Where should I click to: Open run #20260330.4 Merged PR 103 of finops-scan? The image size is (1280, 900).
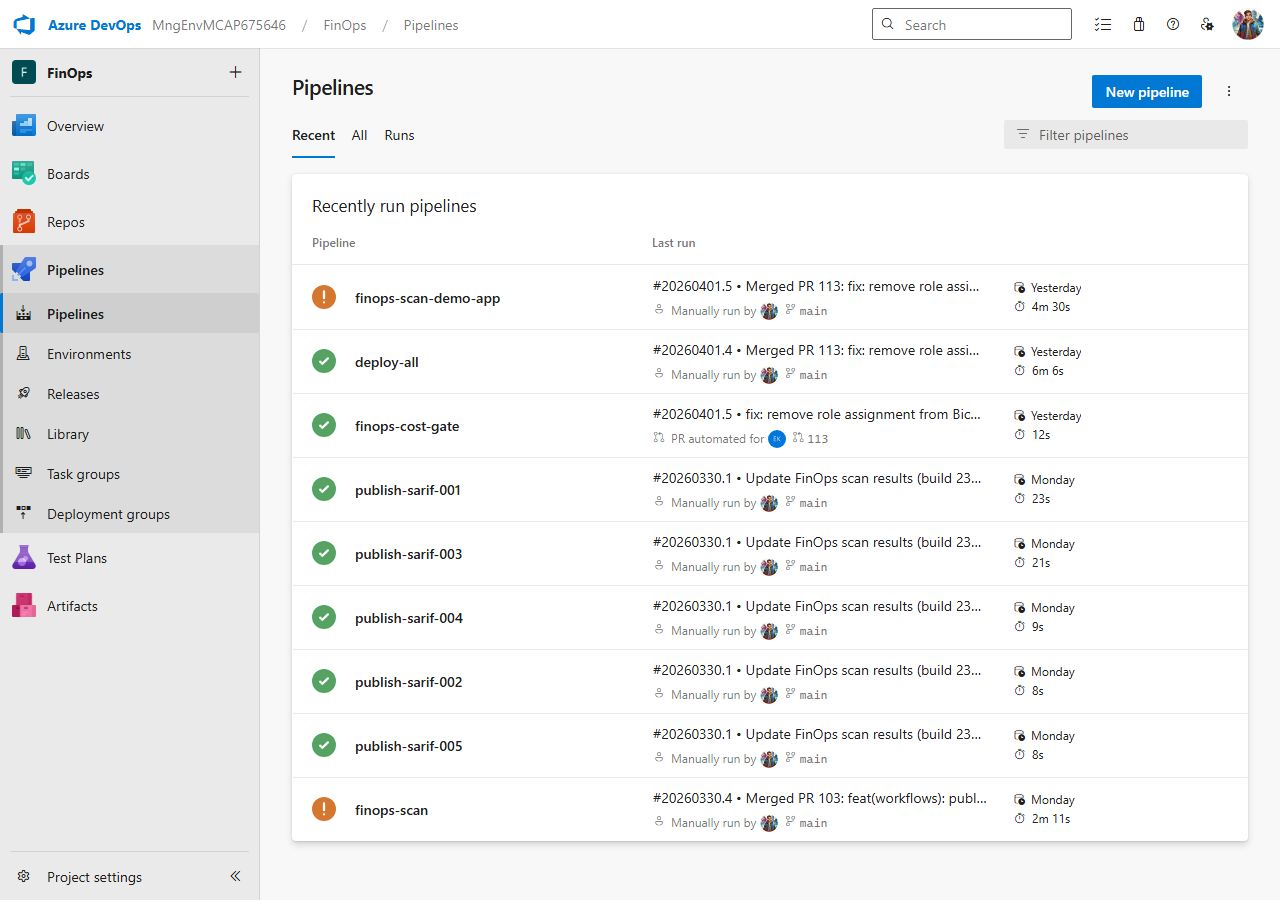(x=820, y=798)
